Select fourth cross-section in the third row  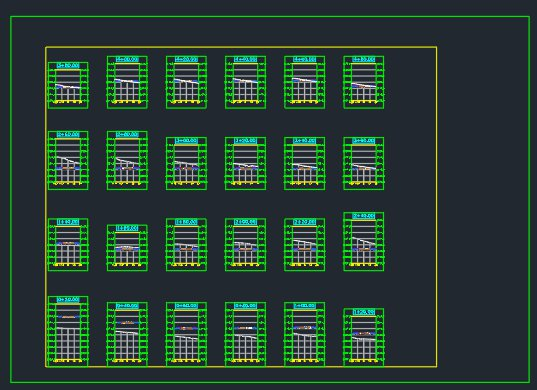coord(245,244)
